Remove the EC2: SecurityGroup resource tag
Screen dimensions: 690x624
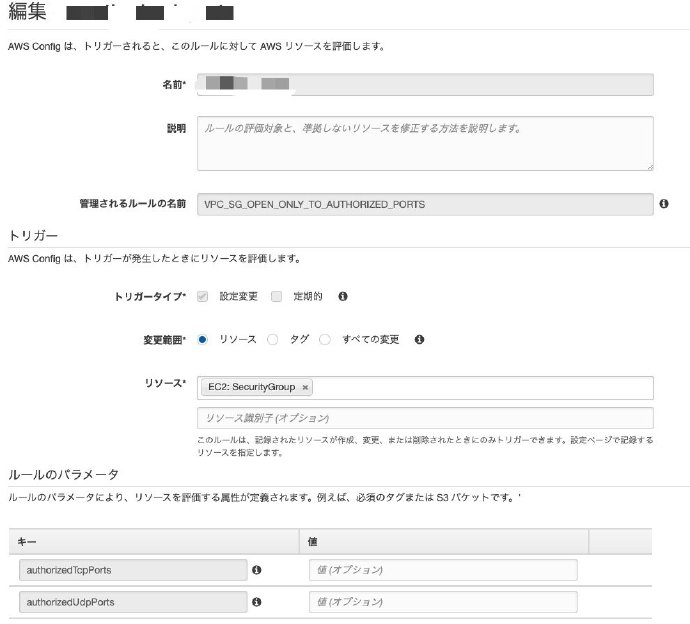305,387
